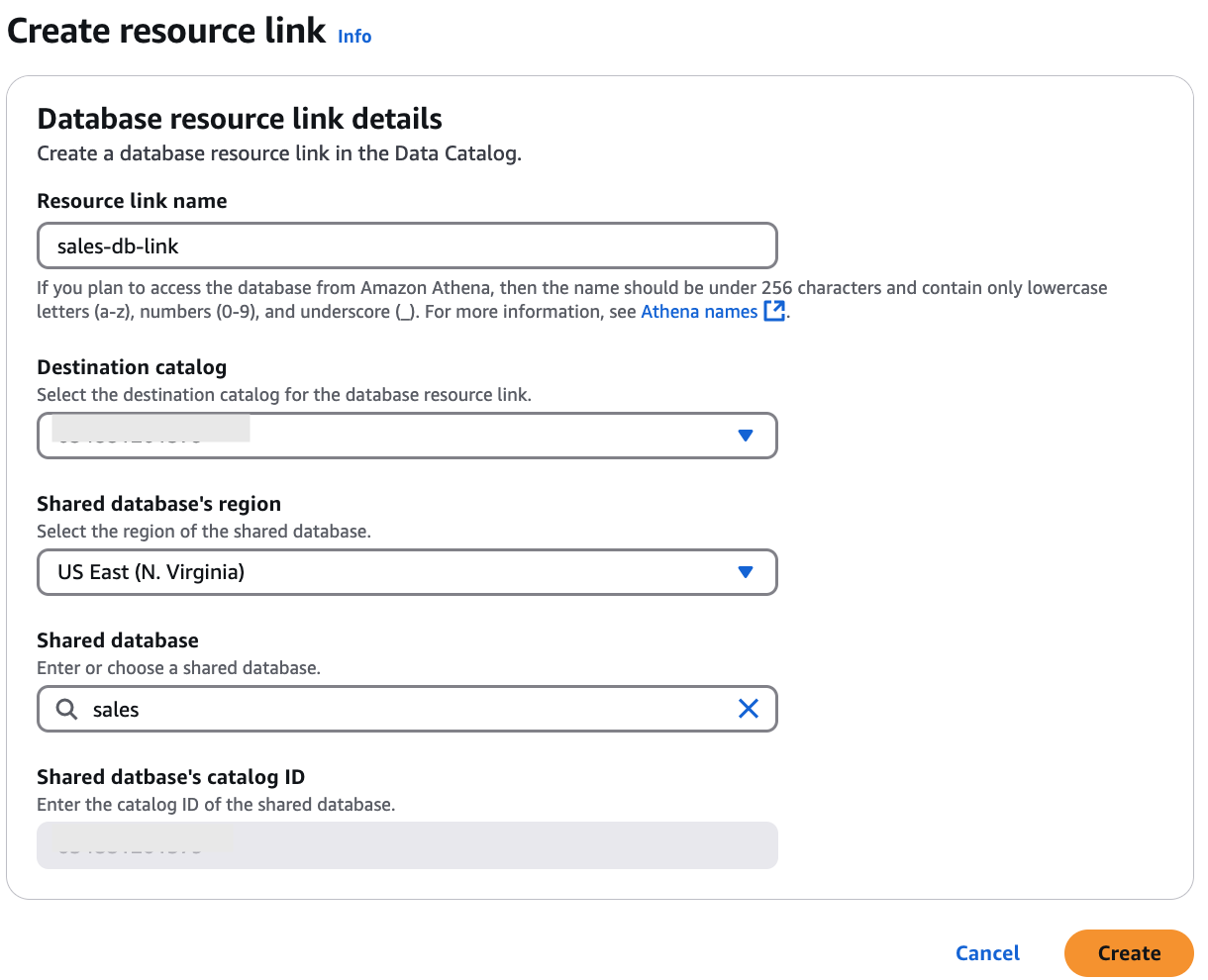Image resolution: width=1208 pixels, height=980 pixels.
Task: Click the Shared database's catalog ID field
Action: pos(406,845)
